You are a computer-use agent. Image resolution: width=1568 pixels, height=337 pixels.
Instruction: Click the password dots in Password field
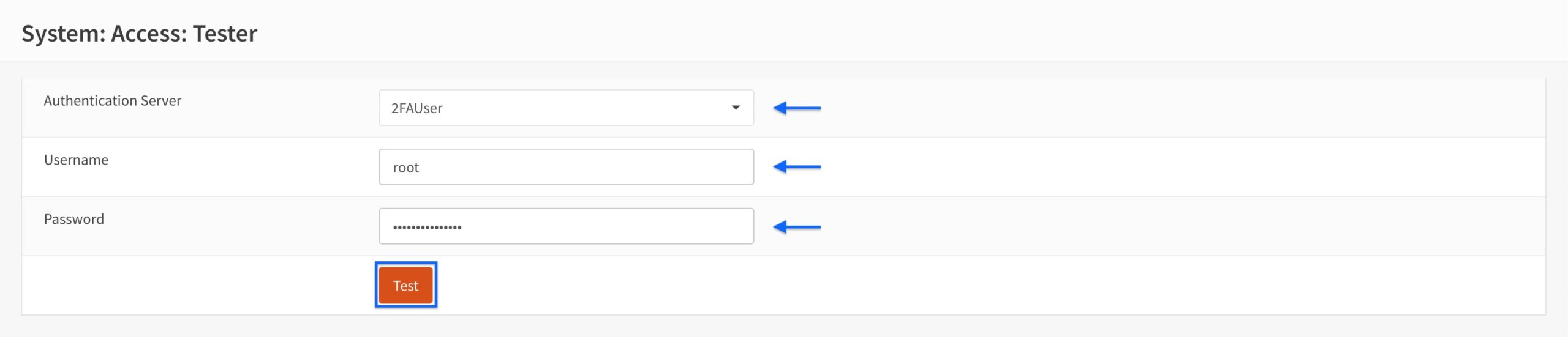tap(427, 227)
